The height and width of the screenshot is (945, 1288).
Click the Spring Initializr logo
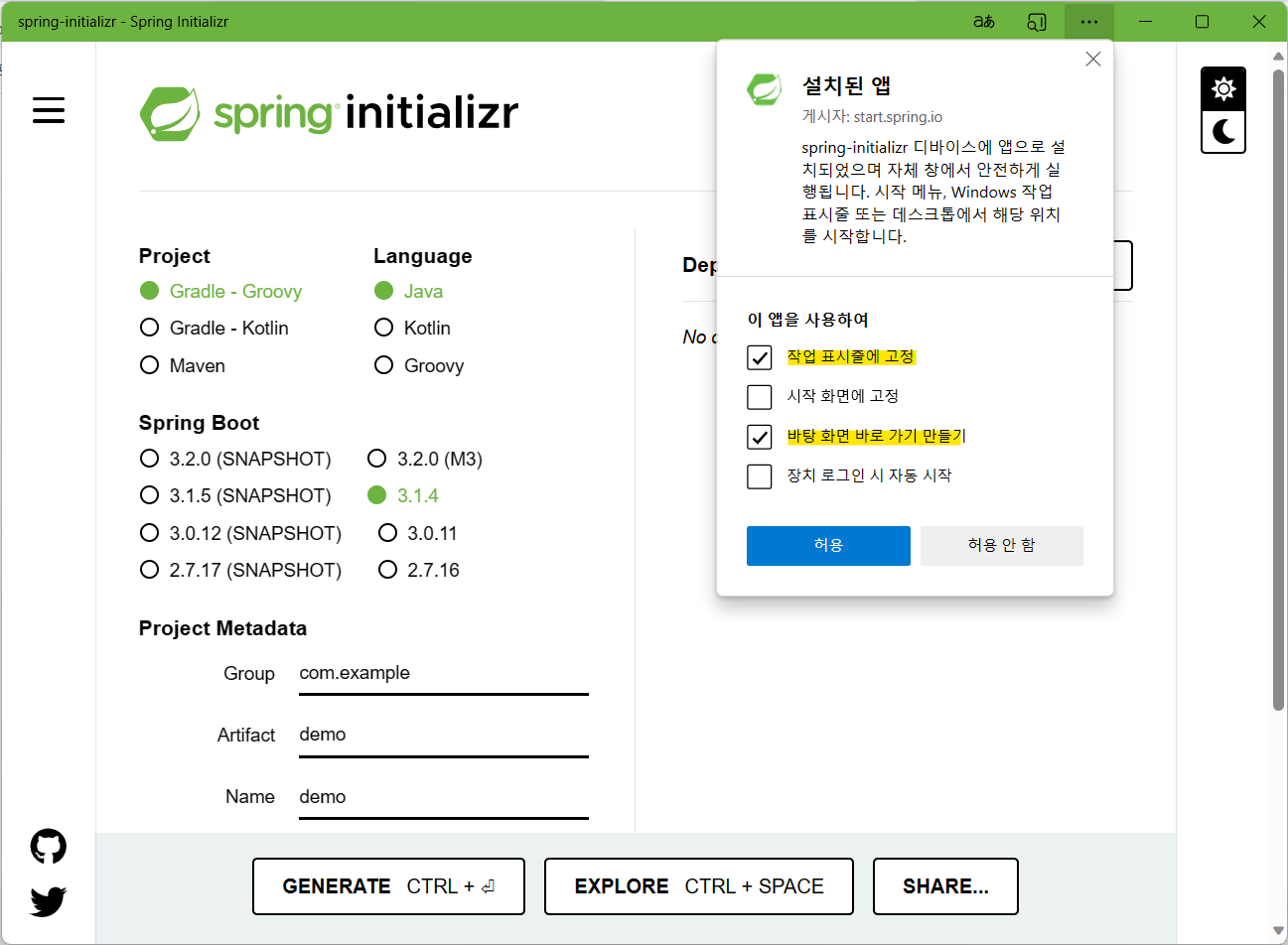pos(329,113)
